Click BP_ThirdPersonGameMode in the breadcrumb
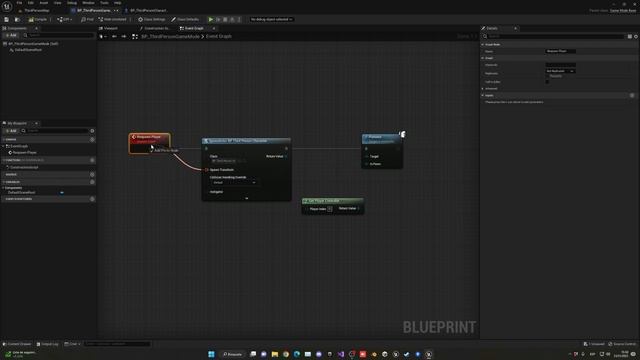The height and width of the screenshot is (360, 640). [x=171, y=36]
